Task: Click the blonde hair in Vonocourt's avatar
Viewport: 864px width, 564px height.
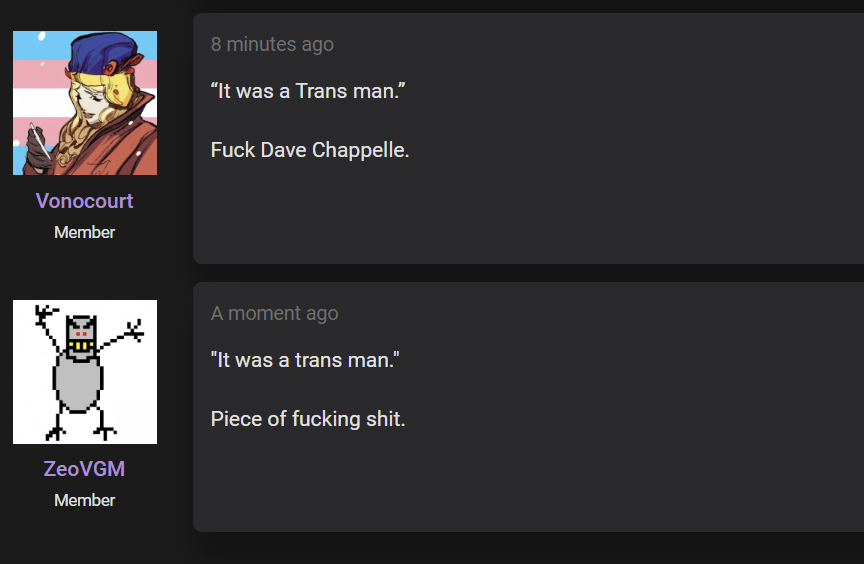Action: [83, 138]
